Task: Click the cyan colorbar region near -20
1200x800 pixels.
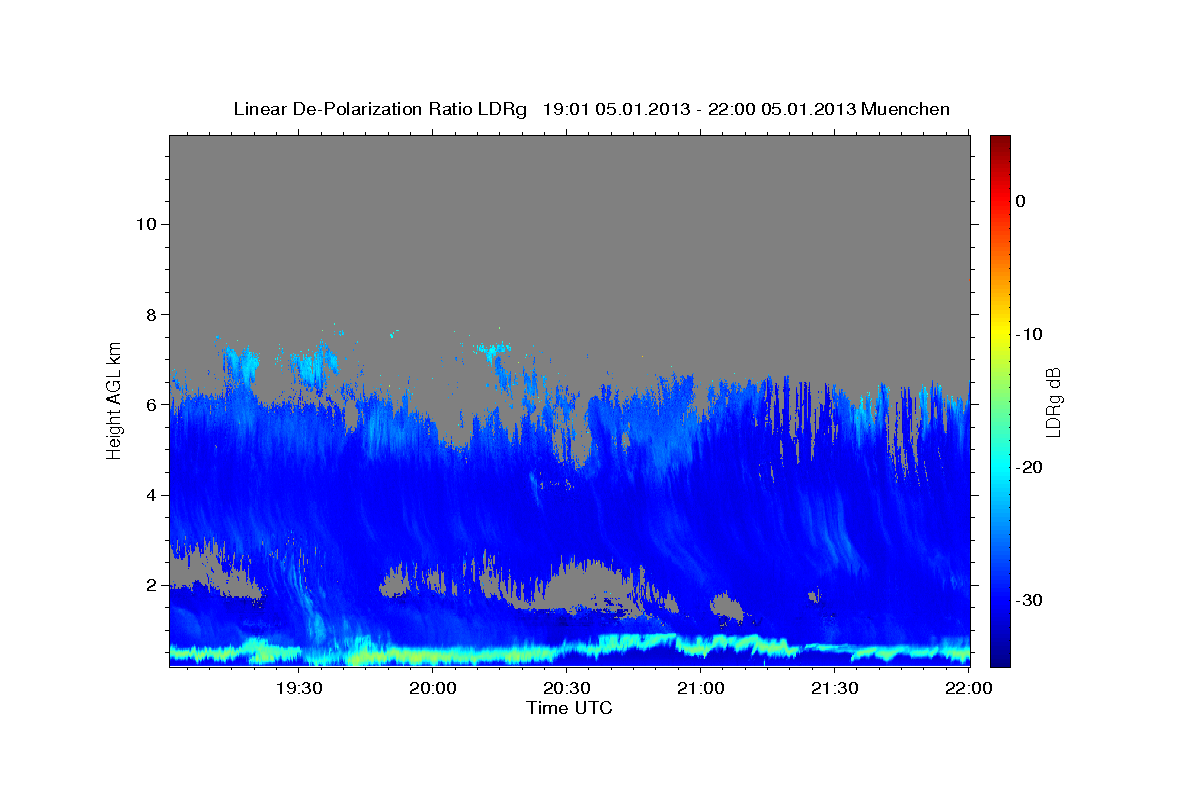Action: coord(1000,467)
